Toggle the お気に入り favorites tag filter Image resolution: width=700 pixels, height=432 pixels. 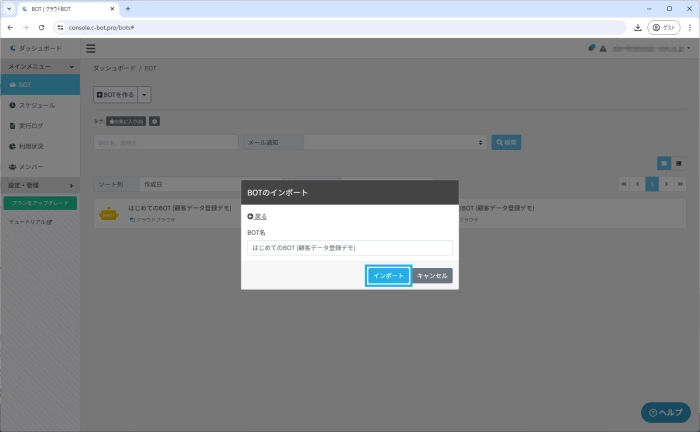(126, 121)
